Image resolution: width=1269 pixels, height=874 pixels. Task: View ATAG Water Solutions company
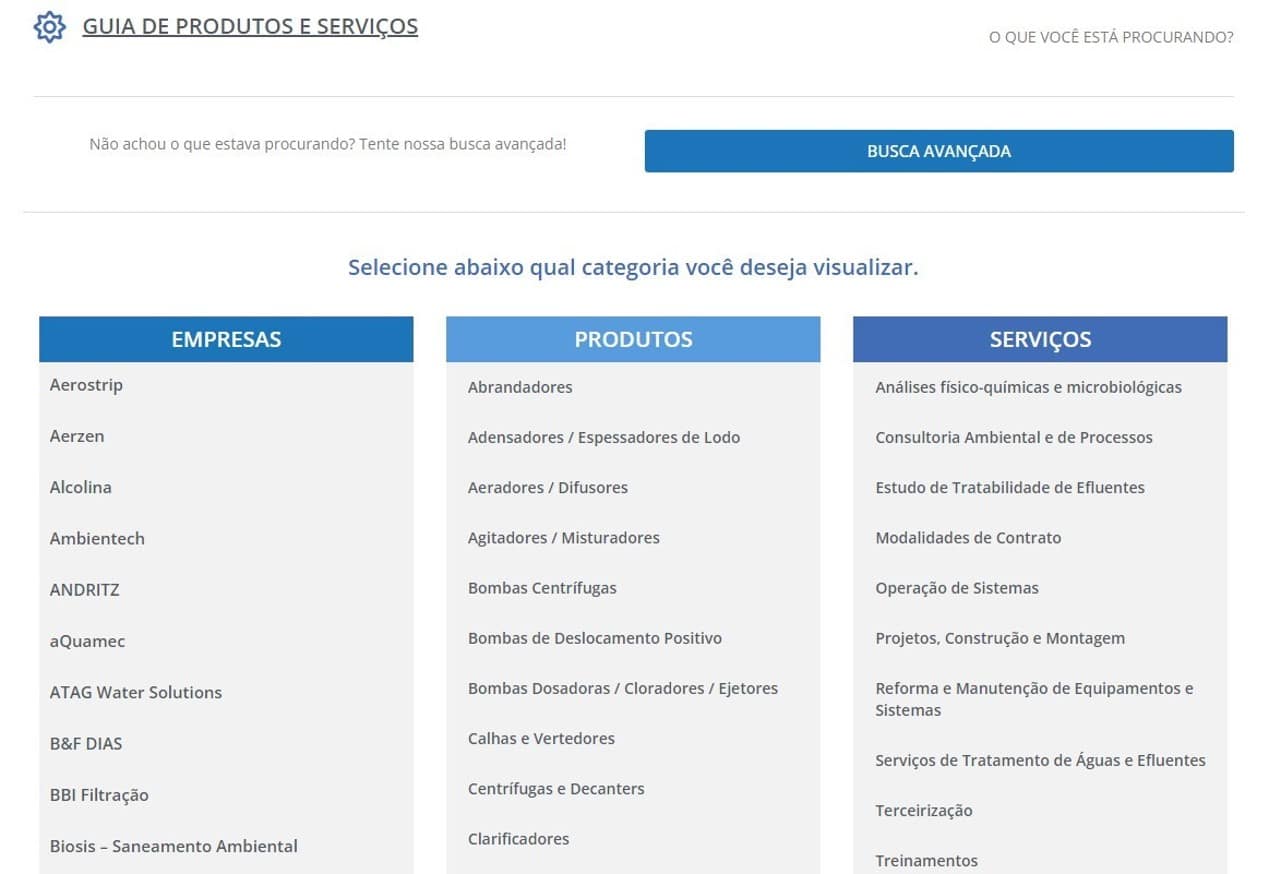pyautogui.click(x=136, y=692)
